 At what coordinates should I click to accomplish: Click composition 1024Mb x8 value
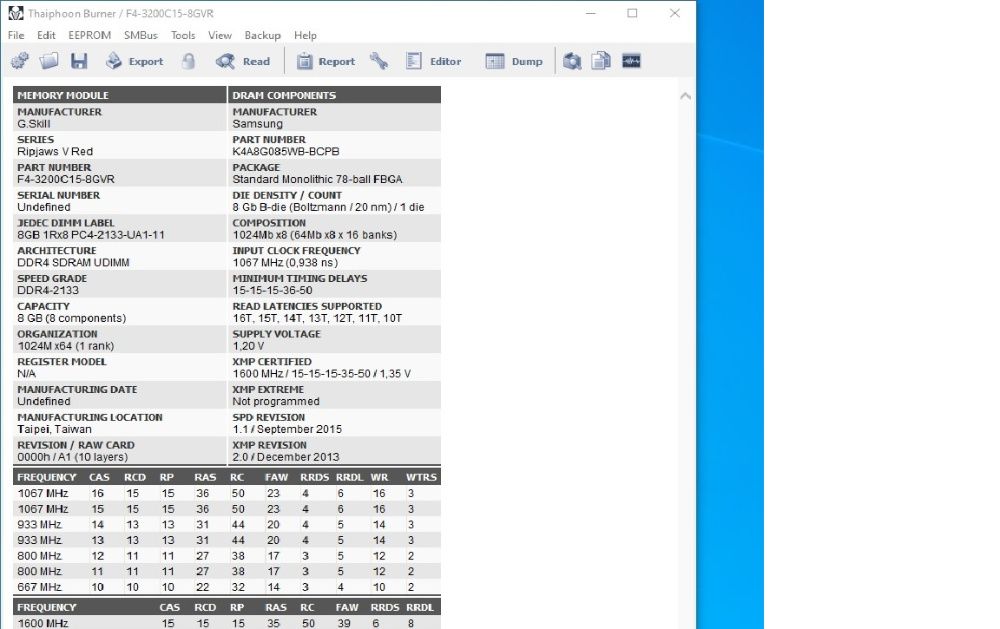[315, 235]
